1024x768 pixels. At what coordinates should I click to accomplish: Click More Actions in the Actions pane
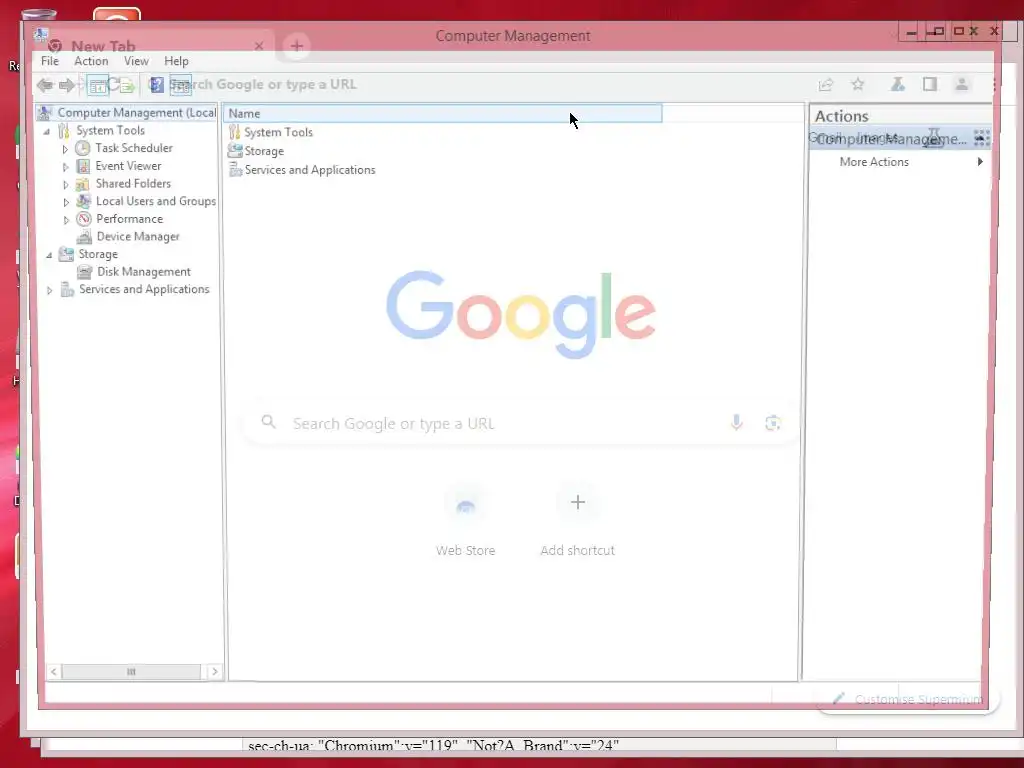coord(874,161)
